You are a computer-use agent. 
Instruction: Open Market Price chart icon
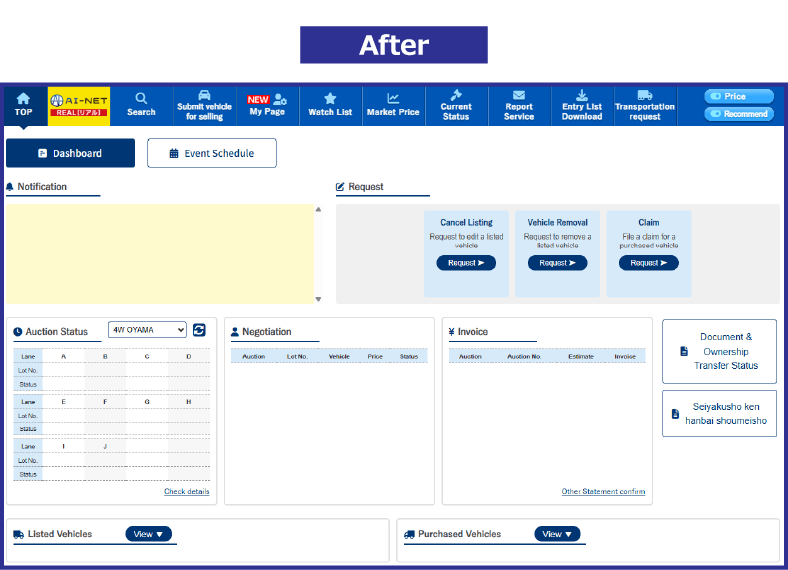393,99
